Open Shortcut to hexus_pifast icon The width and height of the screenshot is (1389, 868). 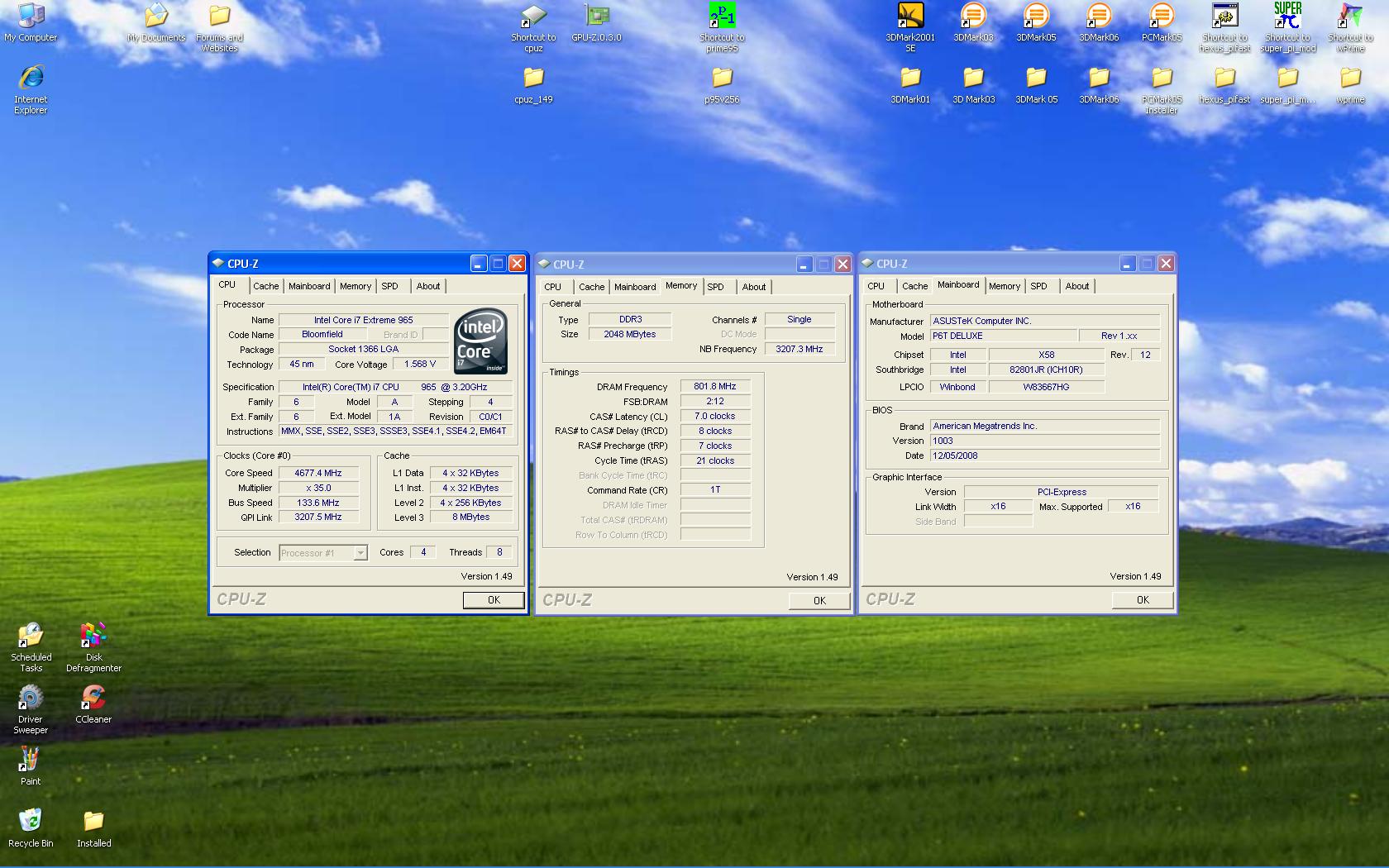pyautogui.click(x=1224, y=28)
